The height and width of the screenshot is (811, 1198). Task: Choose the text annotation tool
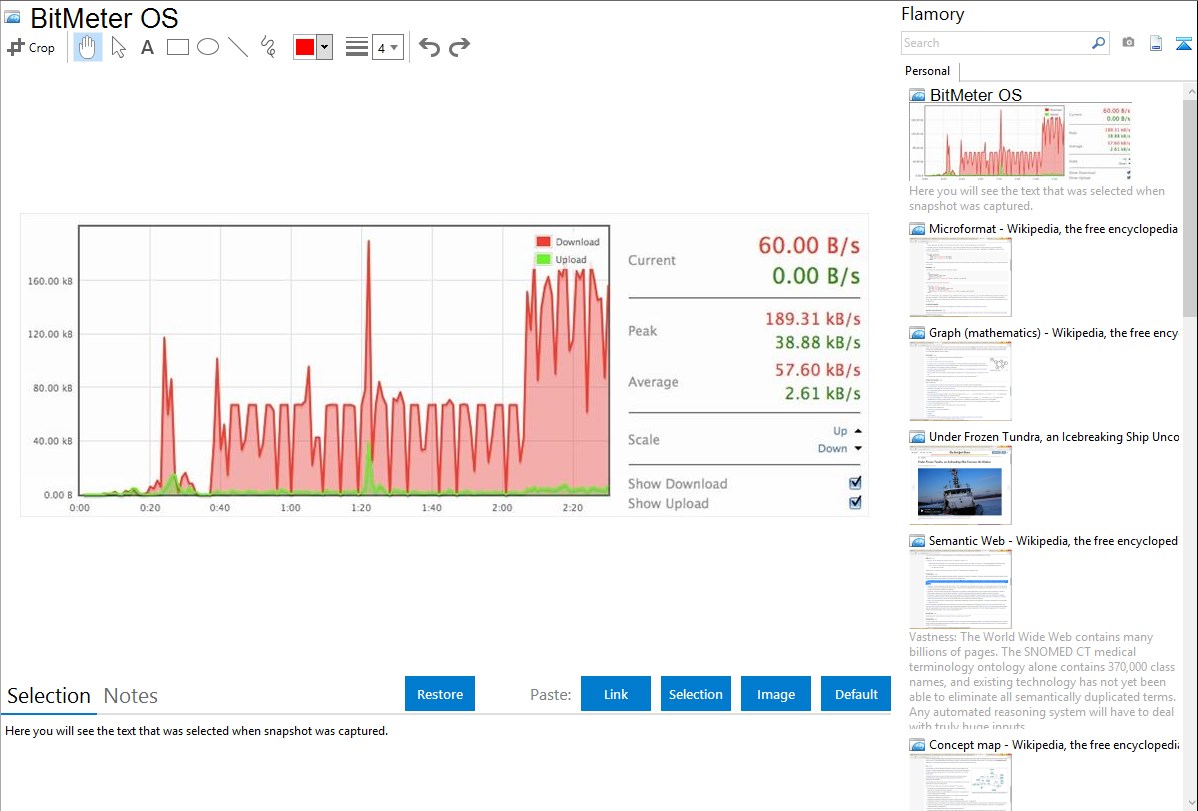(x=147, y=47)
